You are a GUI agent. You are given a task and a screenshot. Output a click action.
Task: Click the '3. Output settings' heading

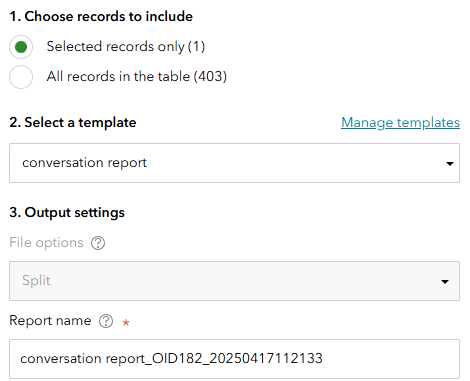[67, 213]
